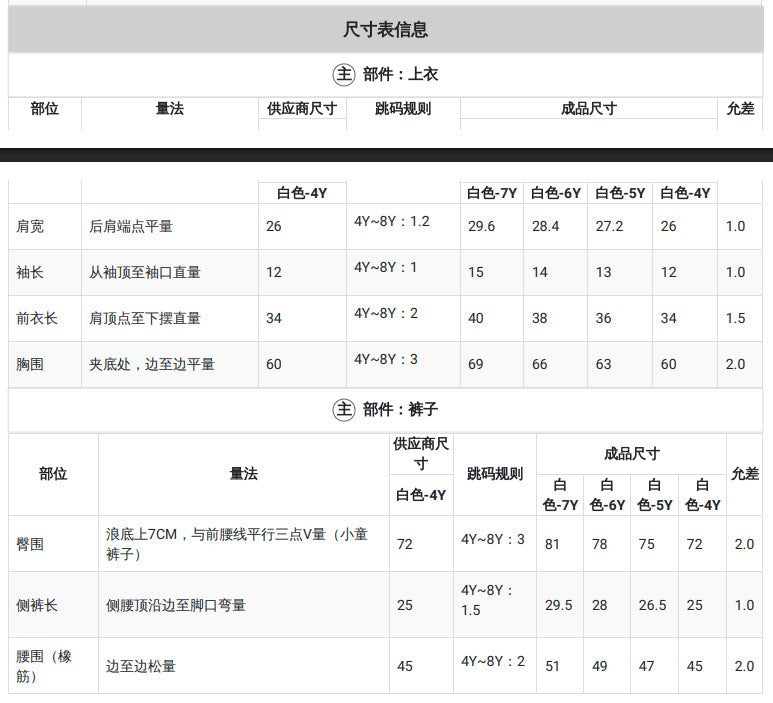Click the 主 icon beside 部件：裤子
This screenshot has width=773, height=703.
click(x=344, y=409)
